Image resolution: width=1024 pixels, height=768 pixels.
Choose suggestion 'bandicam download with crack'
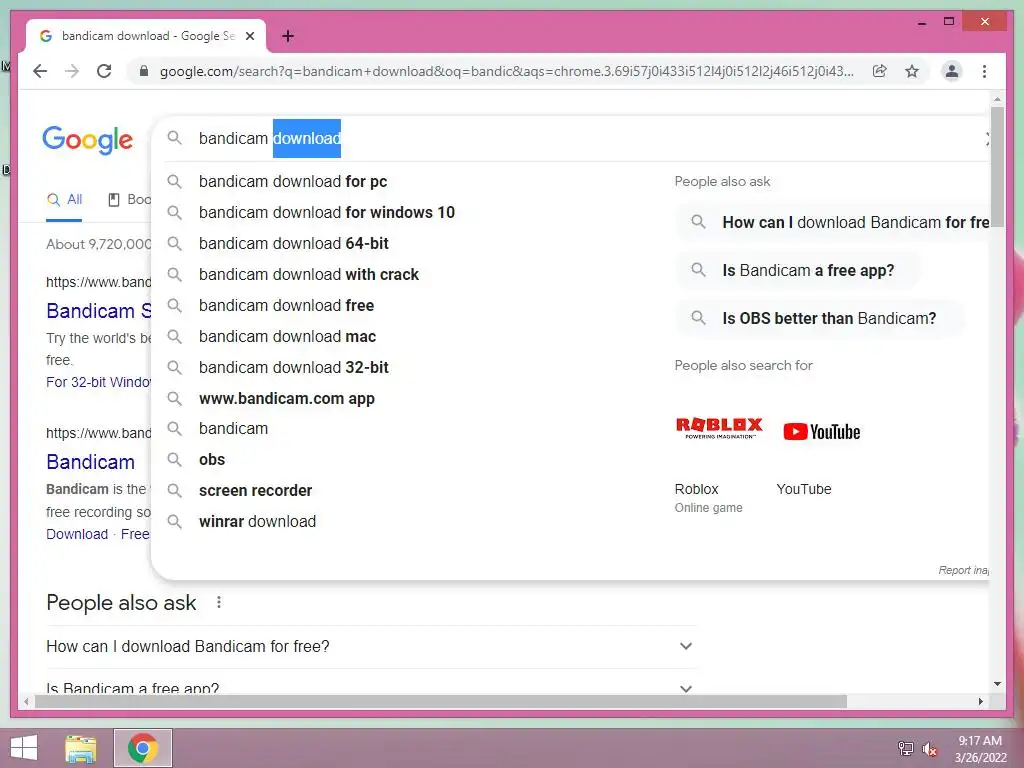pyautogui.click(x=308, y=275)
